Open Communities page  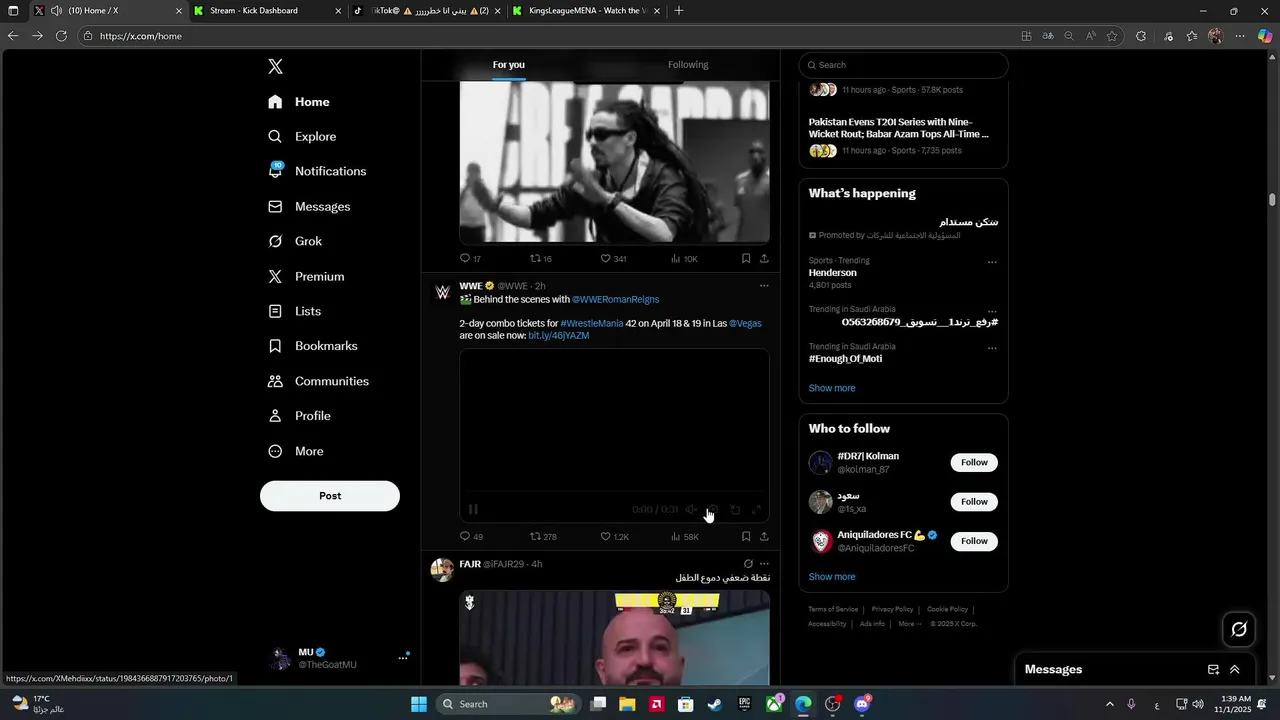tap(318, 381)
